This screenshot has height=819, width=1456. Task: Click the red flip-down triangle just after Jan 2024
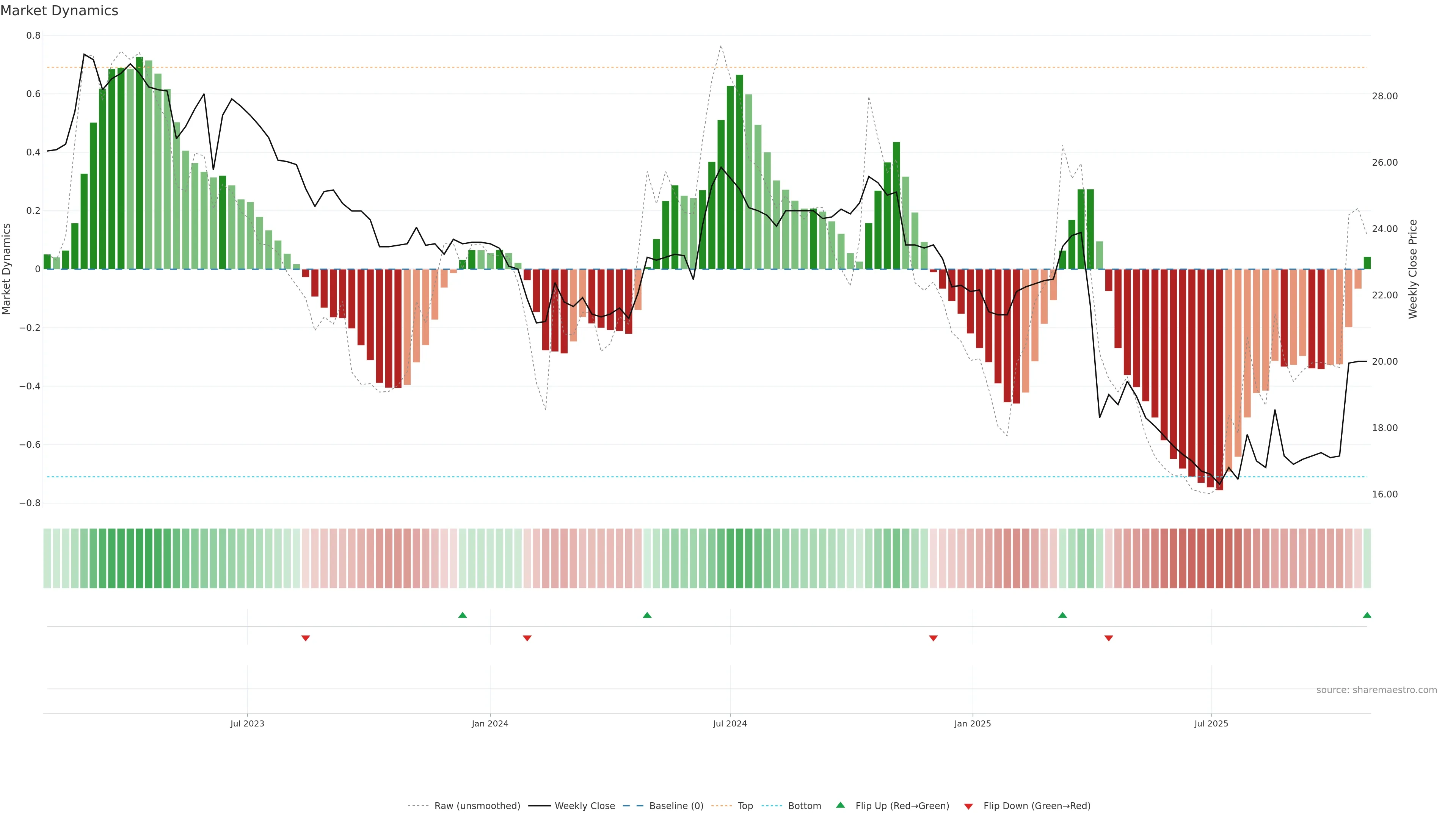pos(527,638)
